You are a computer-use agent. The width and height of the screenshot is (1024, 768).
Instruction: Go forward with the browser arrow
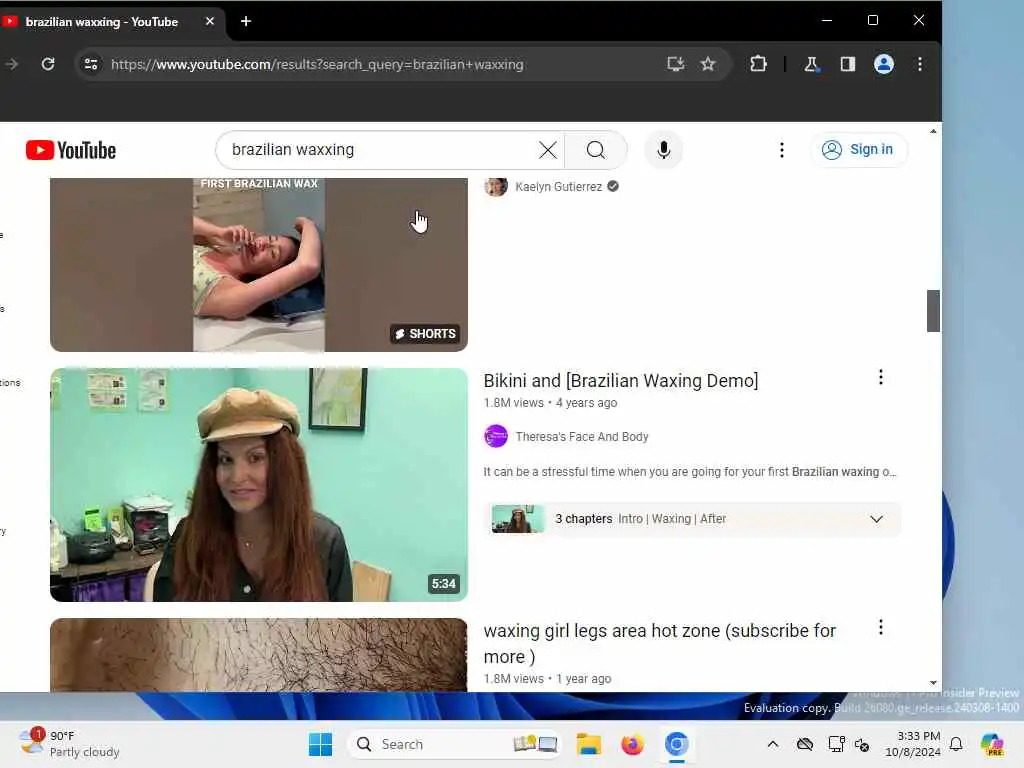tap(12, 64)
